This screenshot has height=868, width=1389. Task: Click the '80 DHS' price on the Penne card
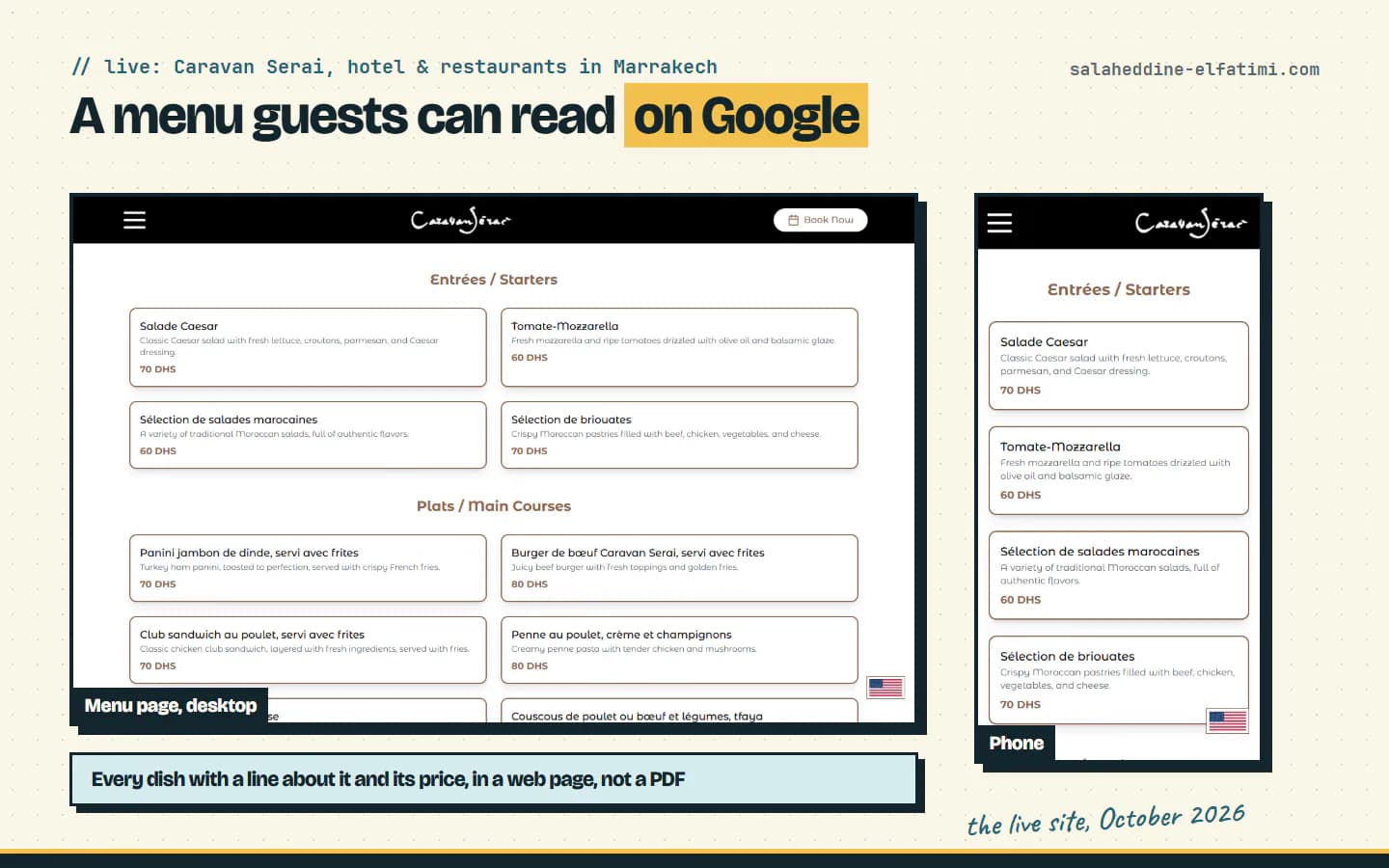(x=530, y=666)
